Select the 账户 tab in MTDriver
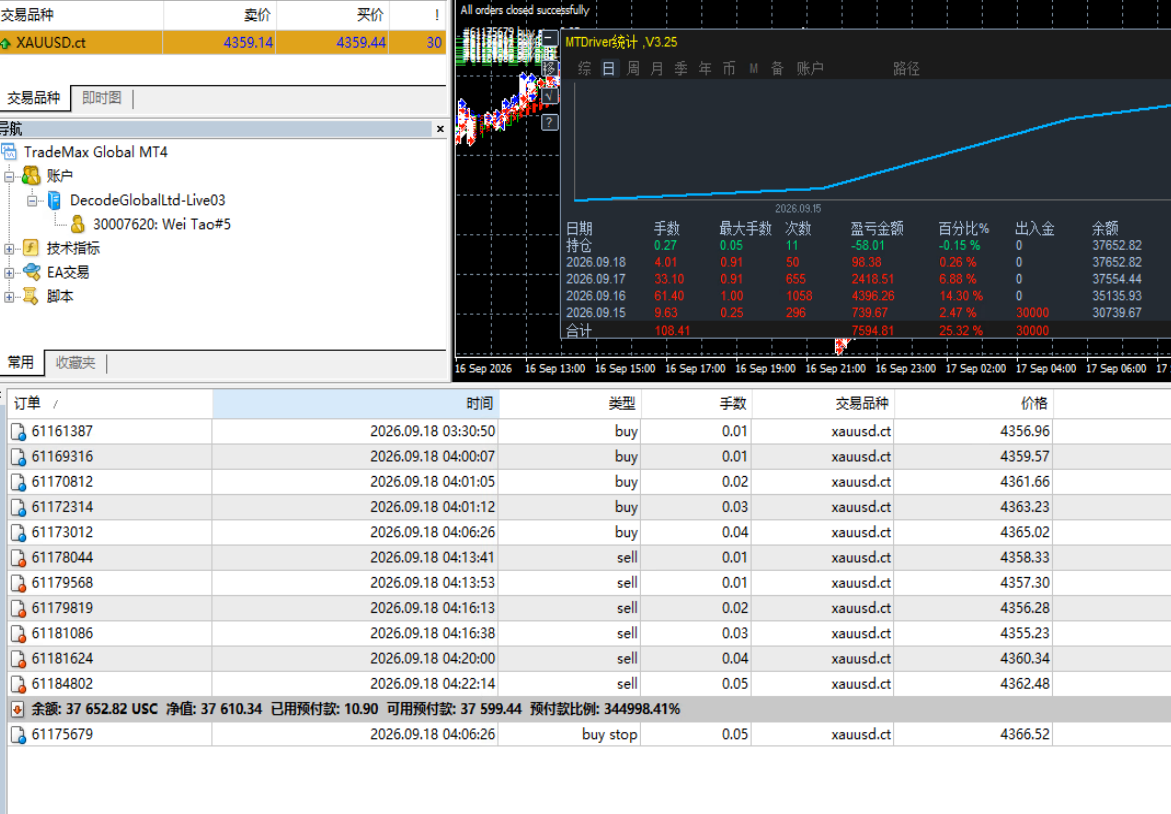1171x814 pixels. coord(810,69)
